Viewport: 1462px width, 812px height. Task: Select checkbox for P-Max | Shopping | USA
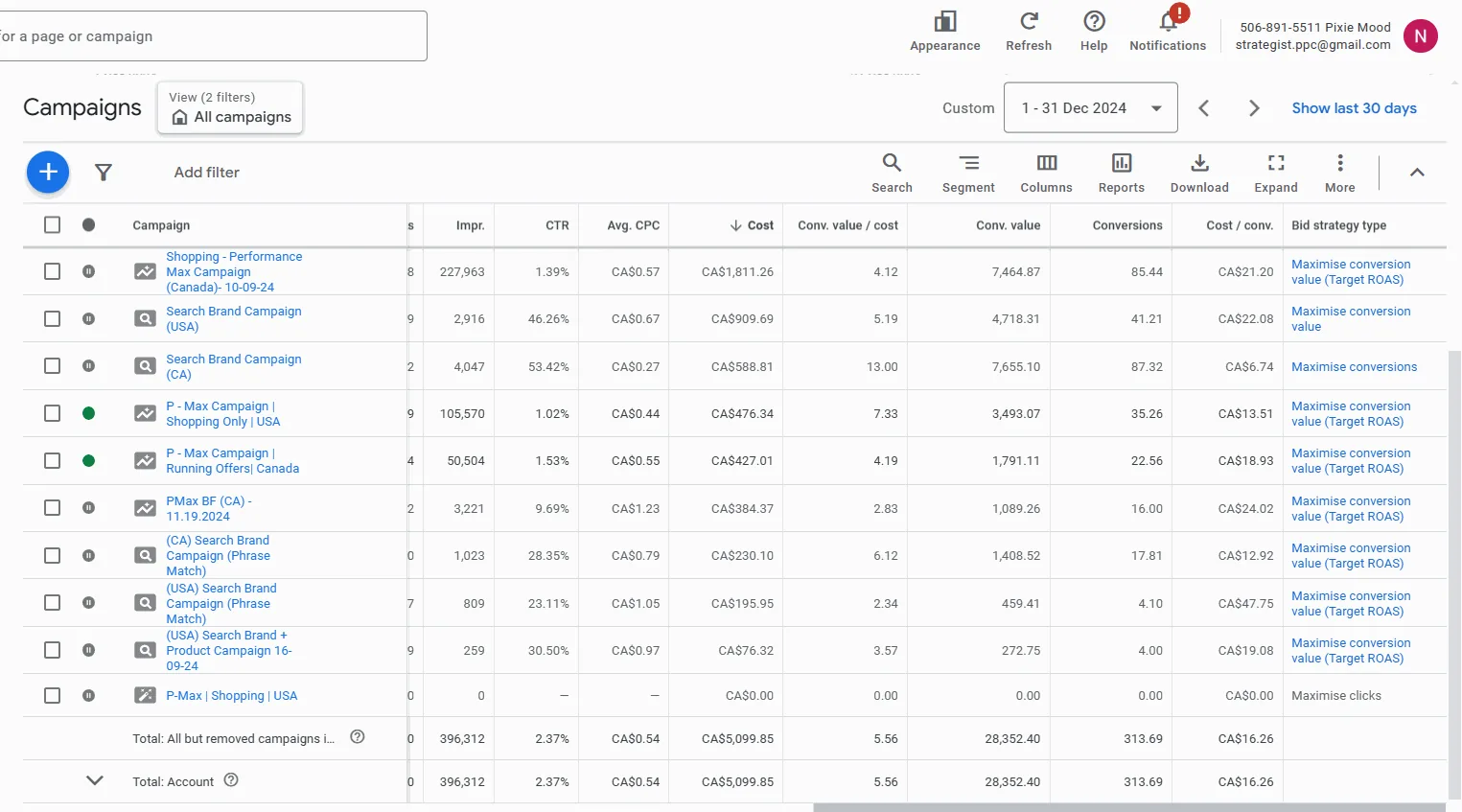[x=53, y=695]
